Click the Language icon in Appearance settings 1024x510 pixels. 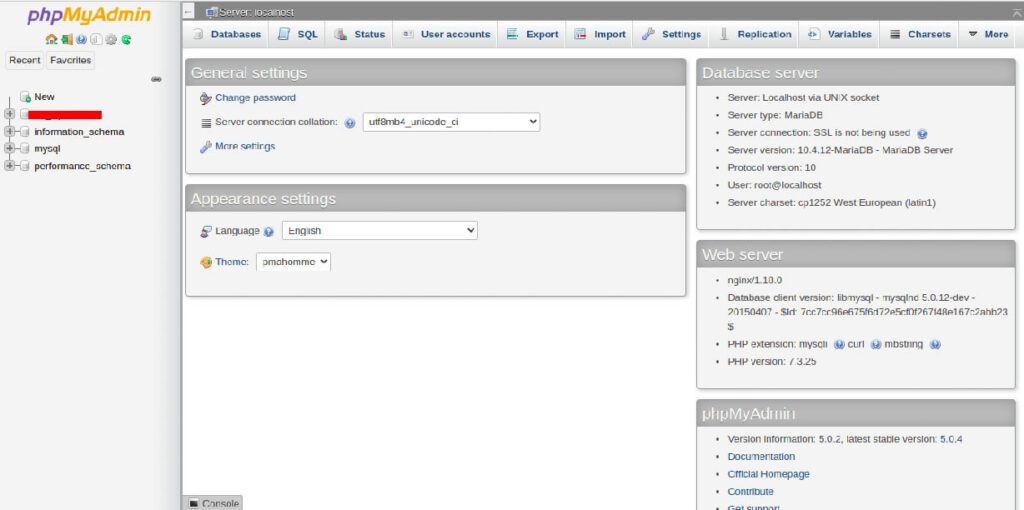tap(206, 231)
